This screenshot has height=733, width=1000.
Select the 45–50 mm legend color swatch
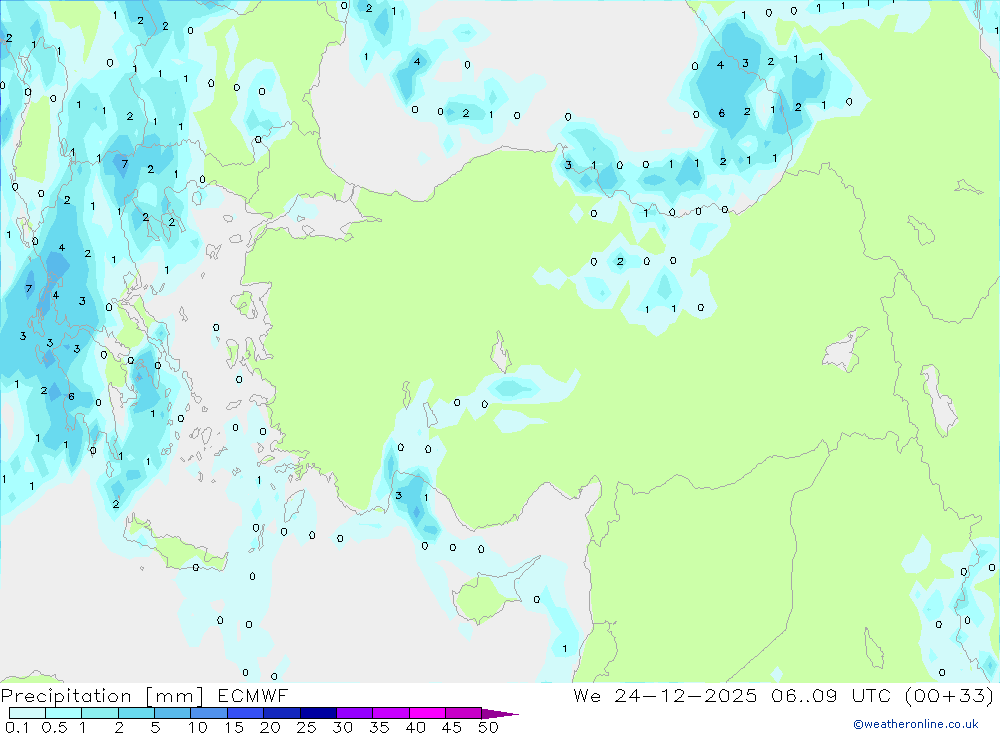coord(464,713)
